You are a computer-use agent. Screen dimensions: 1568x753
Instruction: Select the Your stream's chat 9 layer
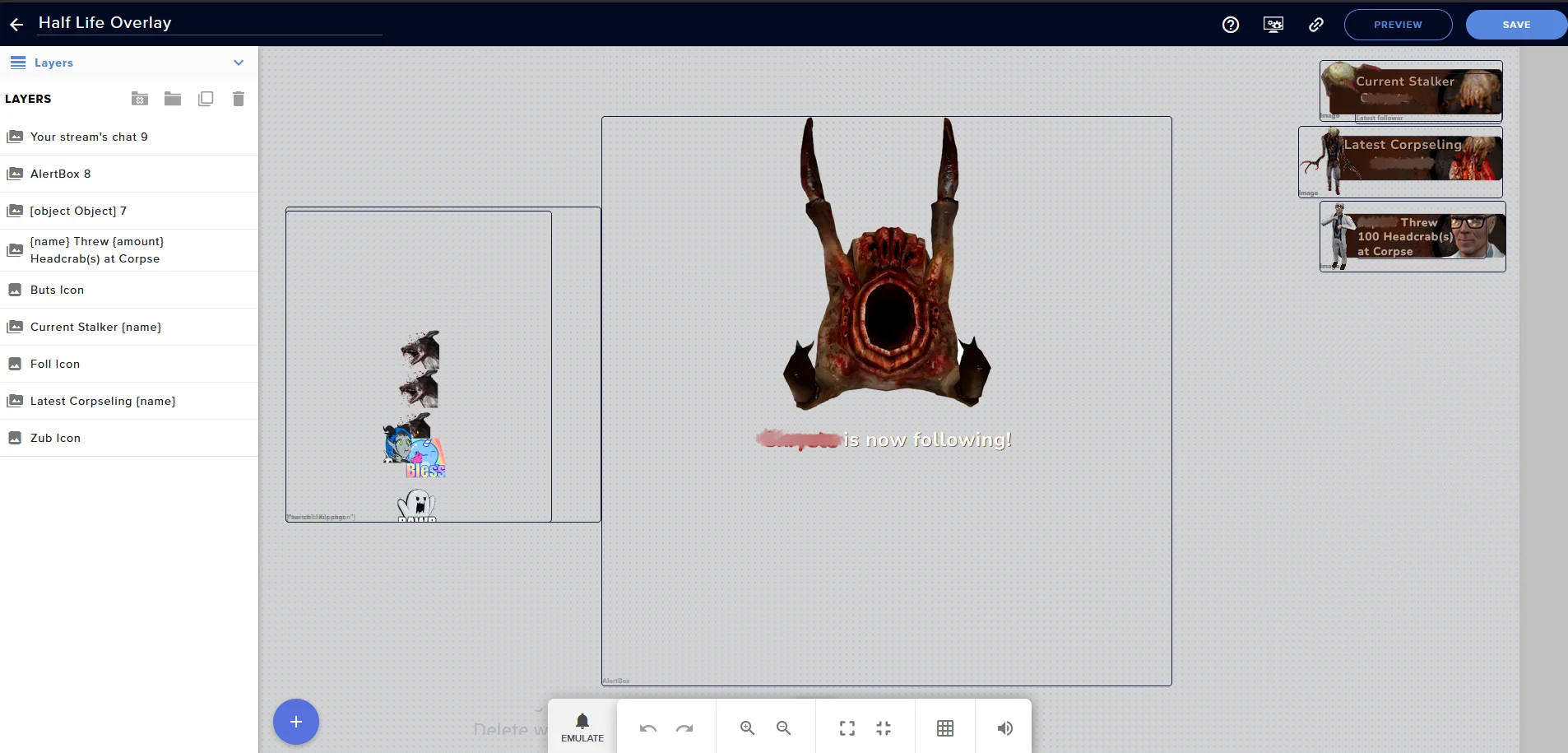coord(129,137)
